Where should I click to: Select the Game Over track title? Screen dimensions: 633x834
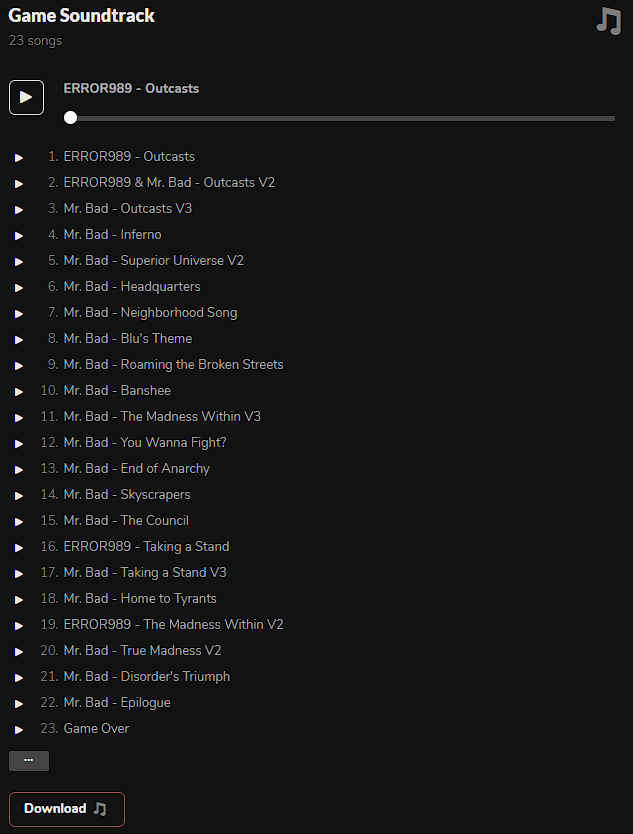[x=96, y=728]
